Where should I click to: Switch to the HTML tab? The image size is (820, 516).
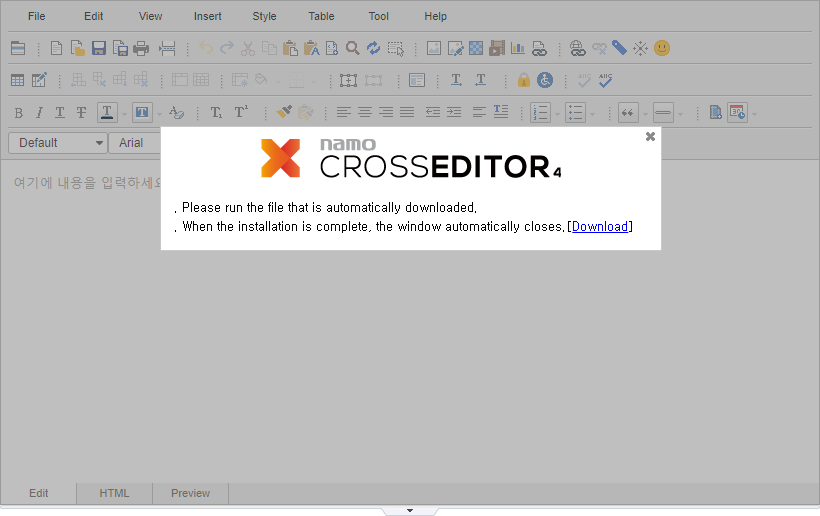click(x=114, y=493)
